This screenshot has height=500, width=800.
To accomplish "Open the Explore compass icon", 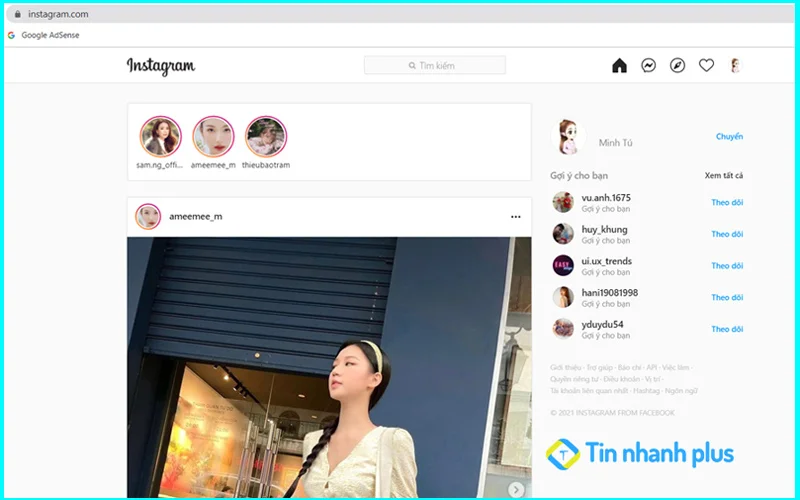I will coord(678,65).
